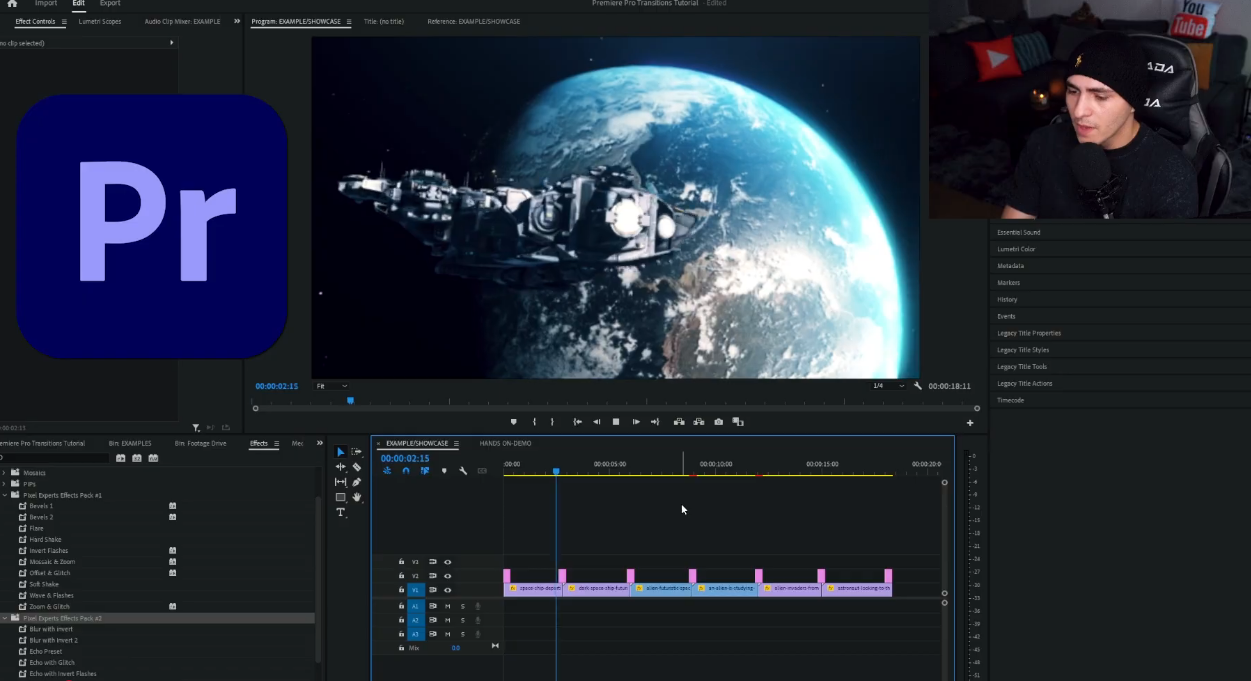Select the Selection arrow tool
The width and height of the screenshot is (1251, 681).
point(340,452)
